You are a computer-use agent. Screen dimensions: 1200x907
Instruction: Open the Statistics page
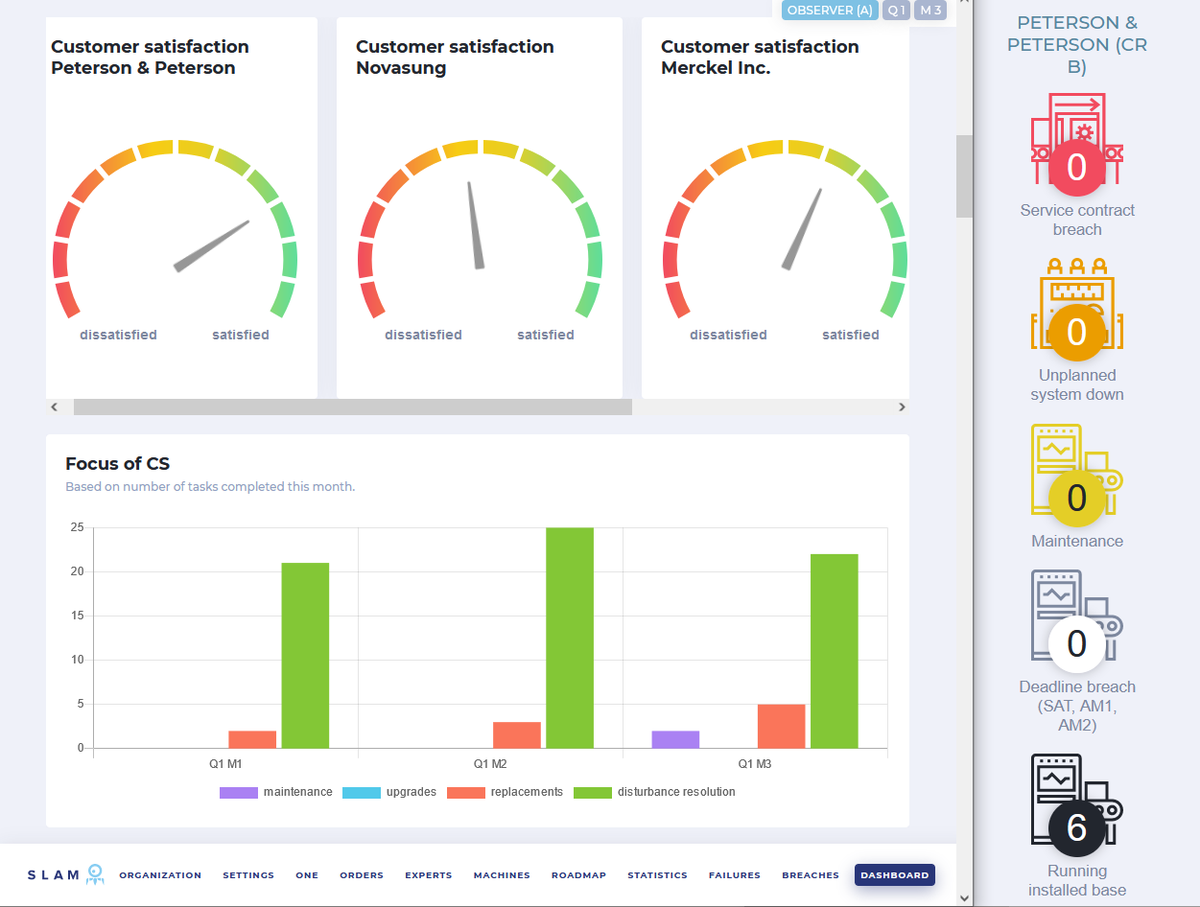pos(657,875)
